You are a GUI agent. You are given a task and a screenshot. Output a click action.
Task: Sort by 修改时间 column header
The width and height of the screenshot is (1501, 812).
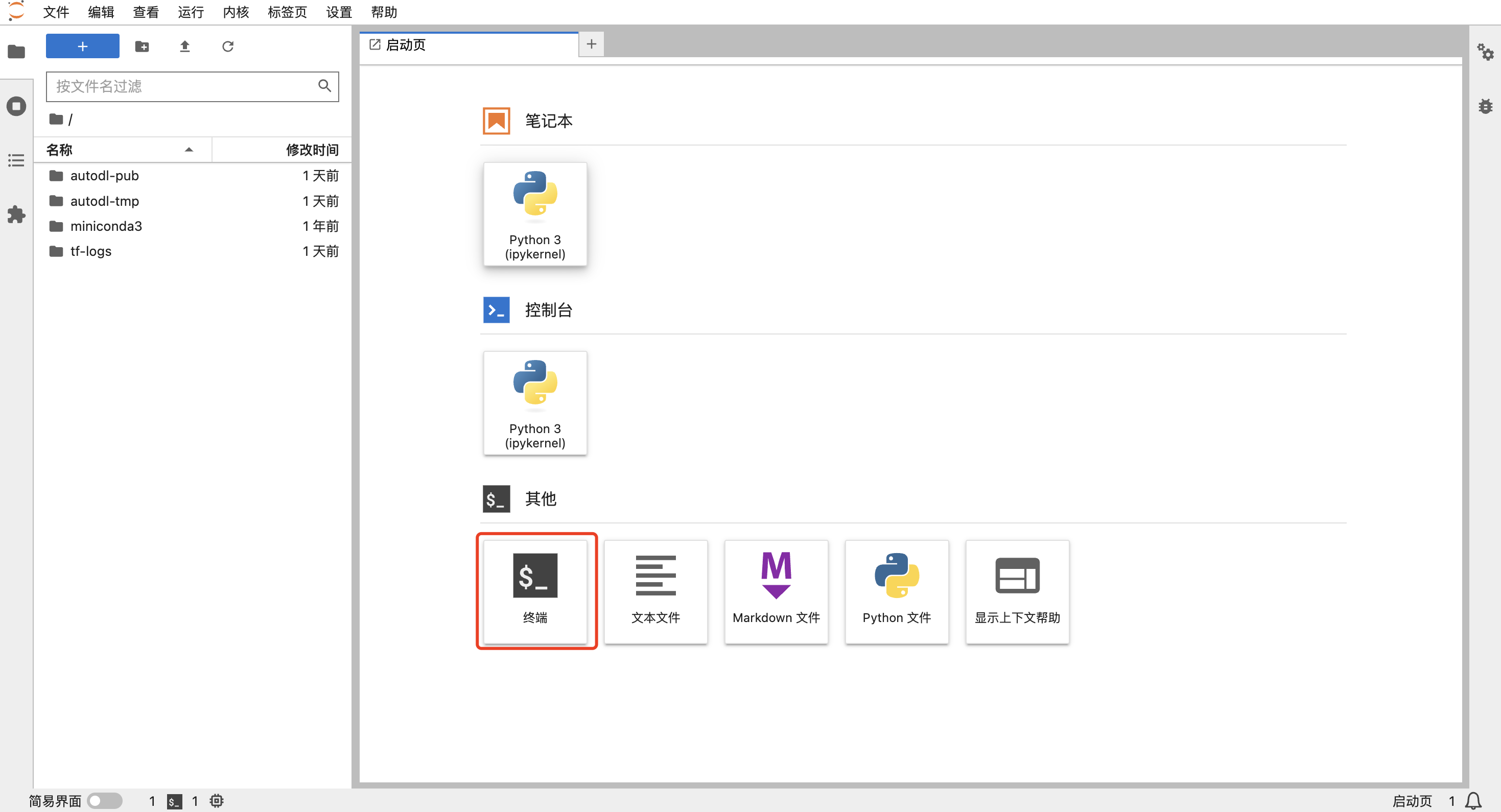312,150
